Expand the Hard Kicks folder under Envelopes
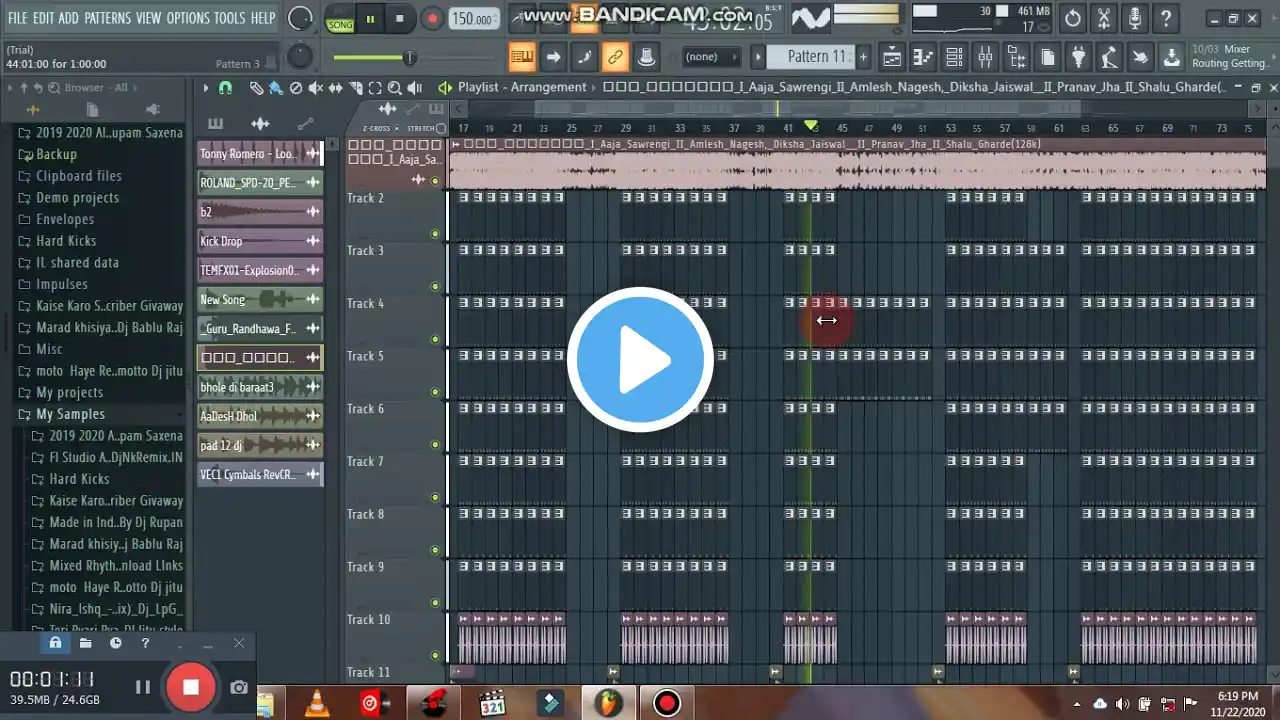The width and height of the screenshot is (1280, 720). pos(66,241)
